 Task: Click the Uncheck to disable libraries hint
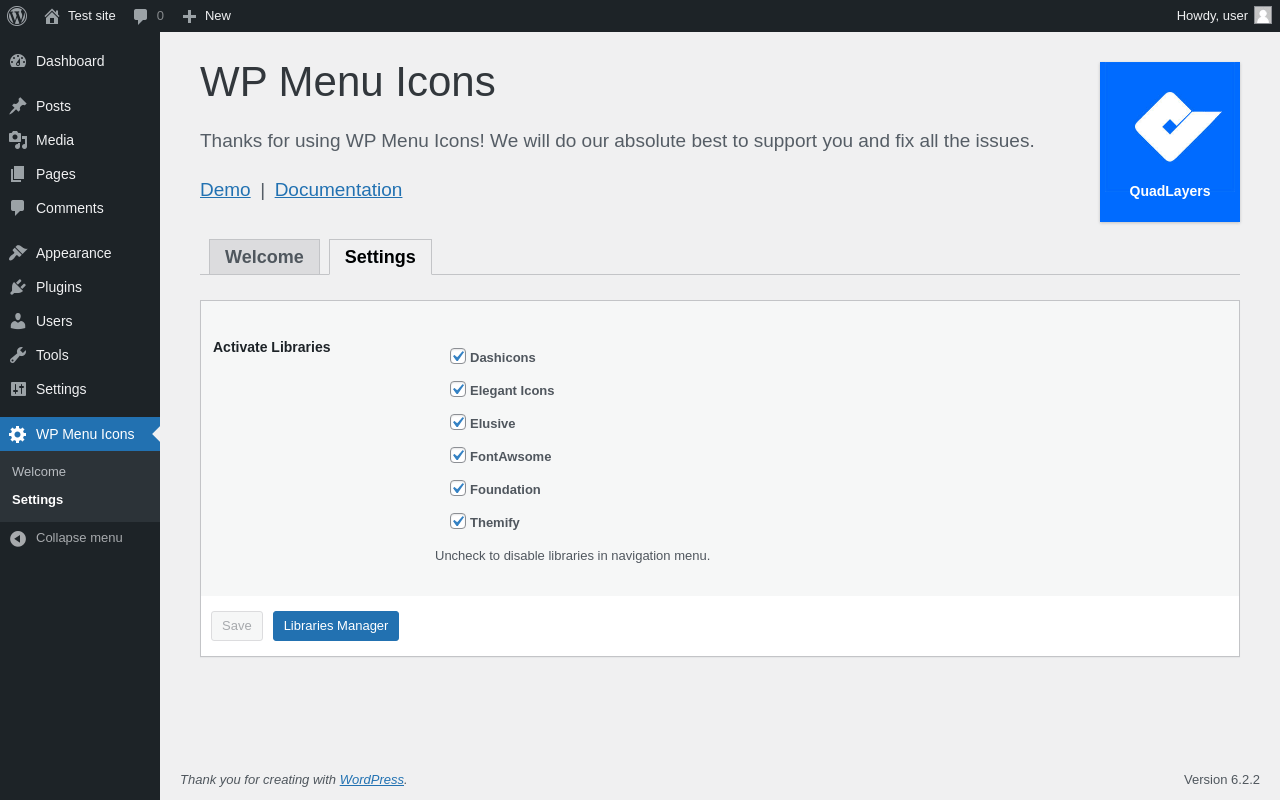tap(572, 556)
